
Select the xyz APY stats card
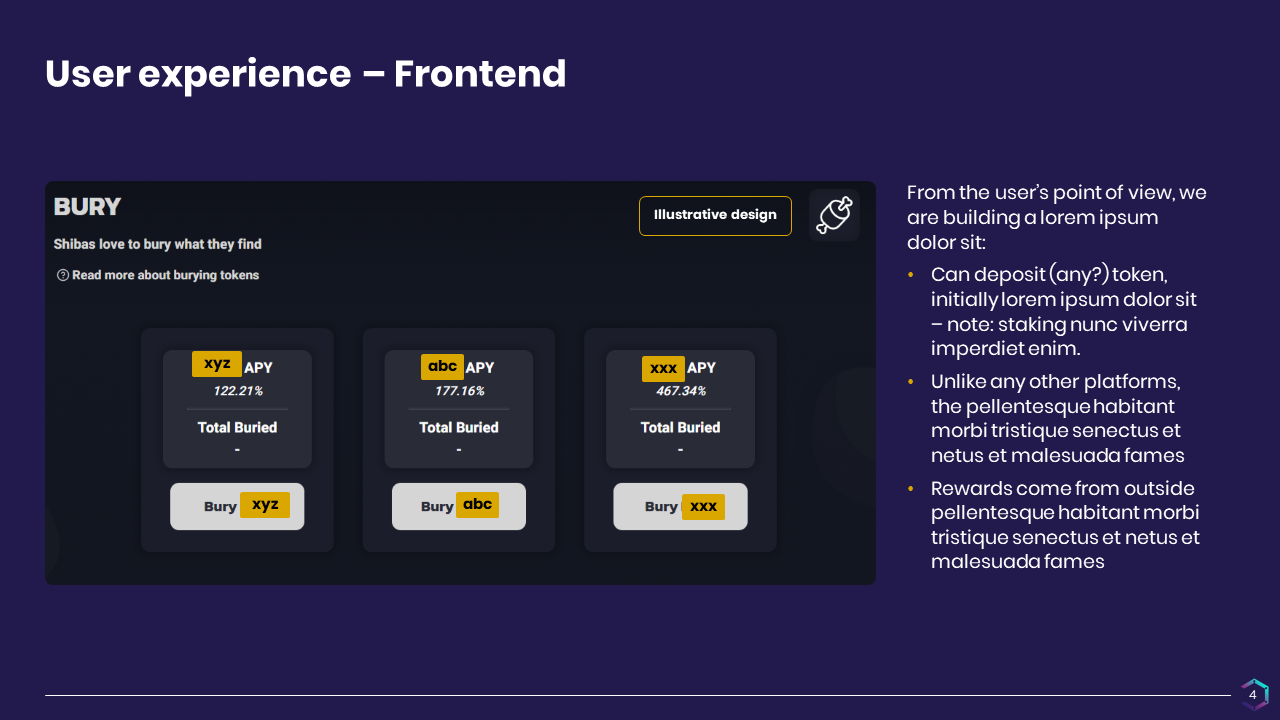[237, 409]
